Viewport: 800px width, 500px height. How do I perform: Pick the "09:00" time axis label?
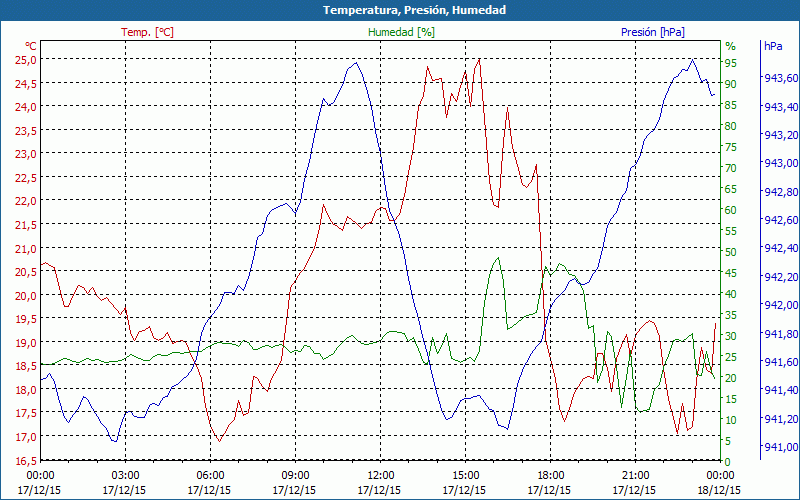[x=295, y=475]
